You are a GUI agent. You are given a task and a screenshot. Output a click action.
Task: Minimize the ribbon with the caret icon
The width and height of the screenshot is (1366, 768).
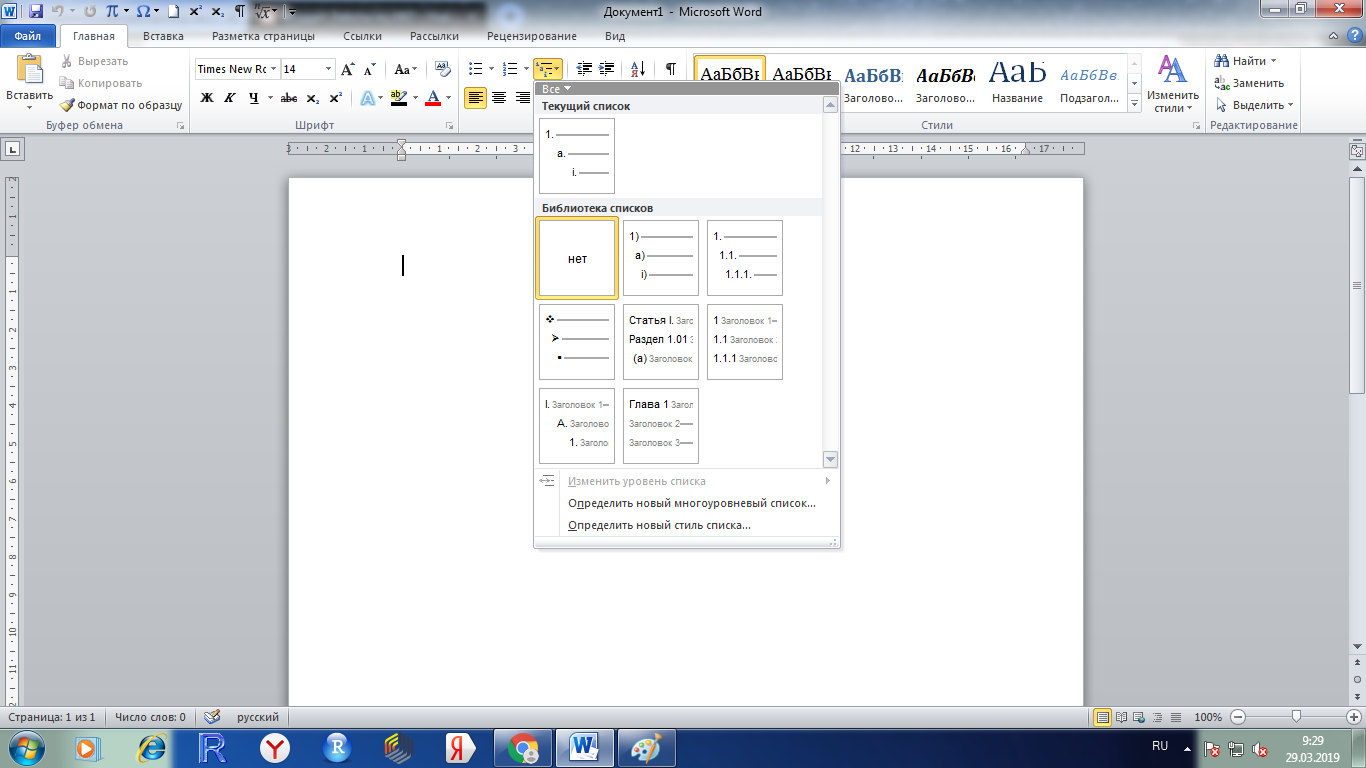(1332, 36)
